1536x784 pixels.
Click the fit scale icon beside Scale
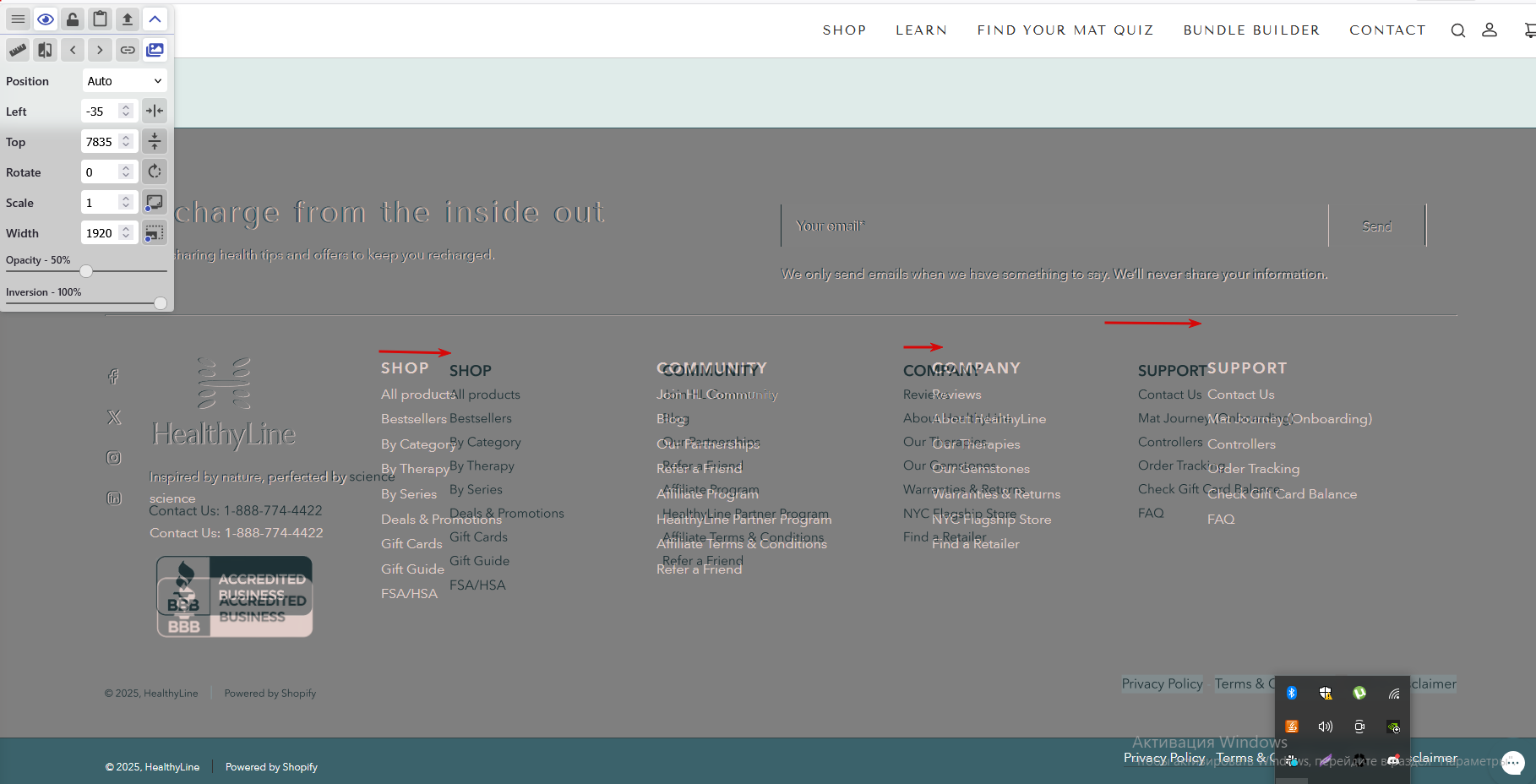pos(155,202)
